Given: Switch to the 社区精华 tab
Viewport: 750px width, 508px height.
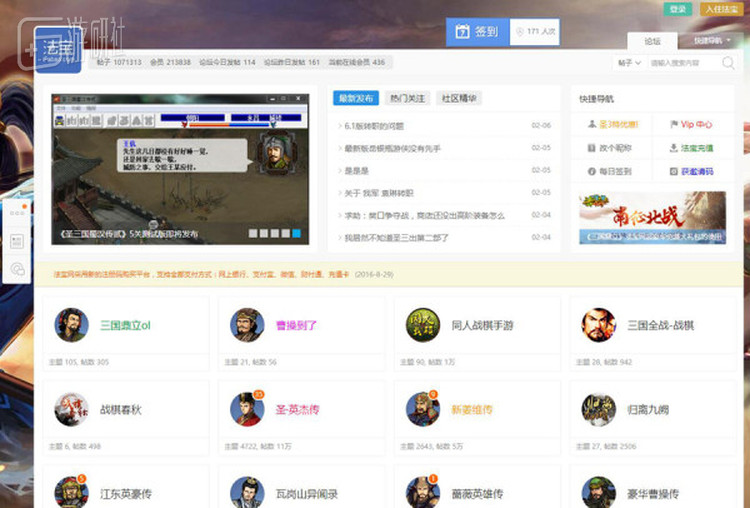Looking at the screenshot, I should (x=459, y=99).
